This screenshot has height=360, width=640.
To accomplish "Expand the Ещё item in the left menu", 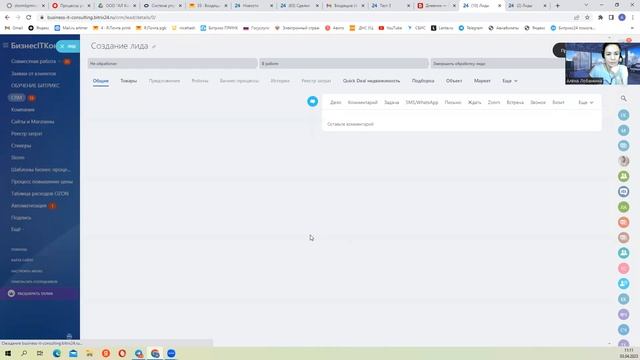I will coord(16,229).
